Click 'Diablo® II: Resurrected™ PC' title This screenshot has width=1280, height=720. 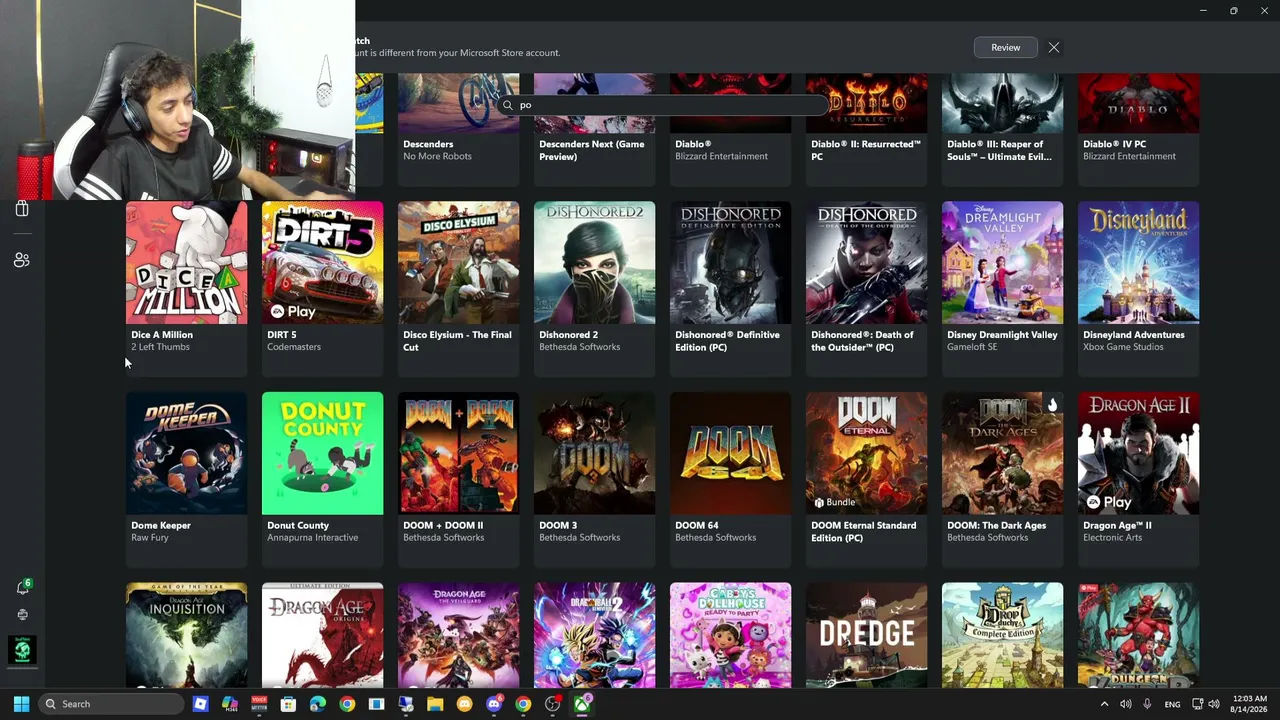click(865, 150)
